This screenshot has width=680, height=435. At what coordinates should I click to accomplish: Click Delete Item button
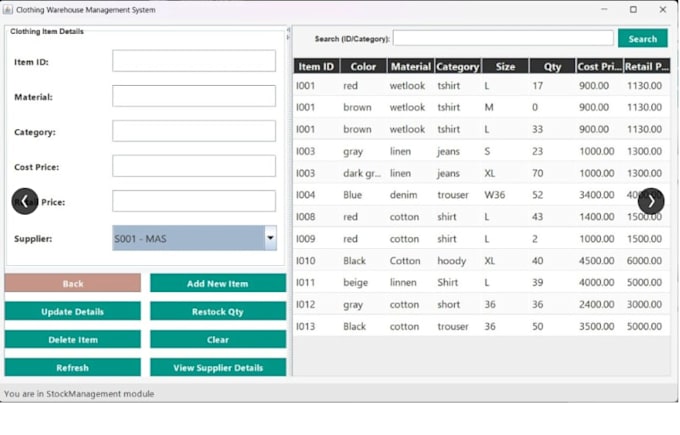pyautogui.click(x=73, y=339)
